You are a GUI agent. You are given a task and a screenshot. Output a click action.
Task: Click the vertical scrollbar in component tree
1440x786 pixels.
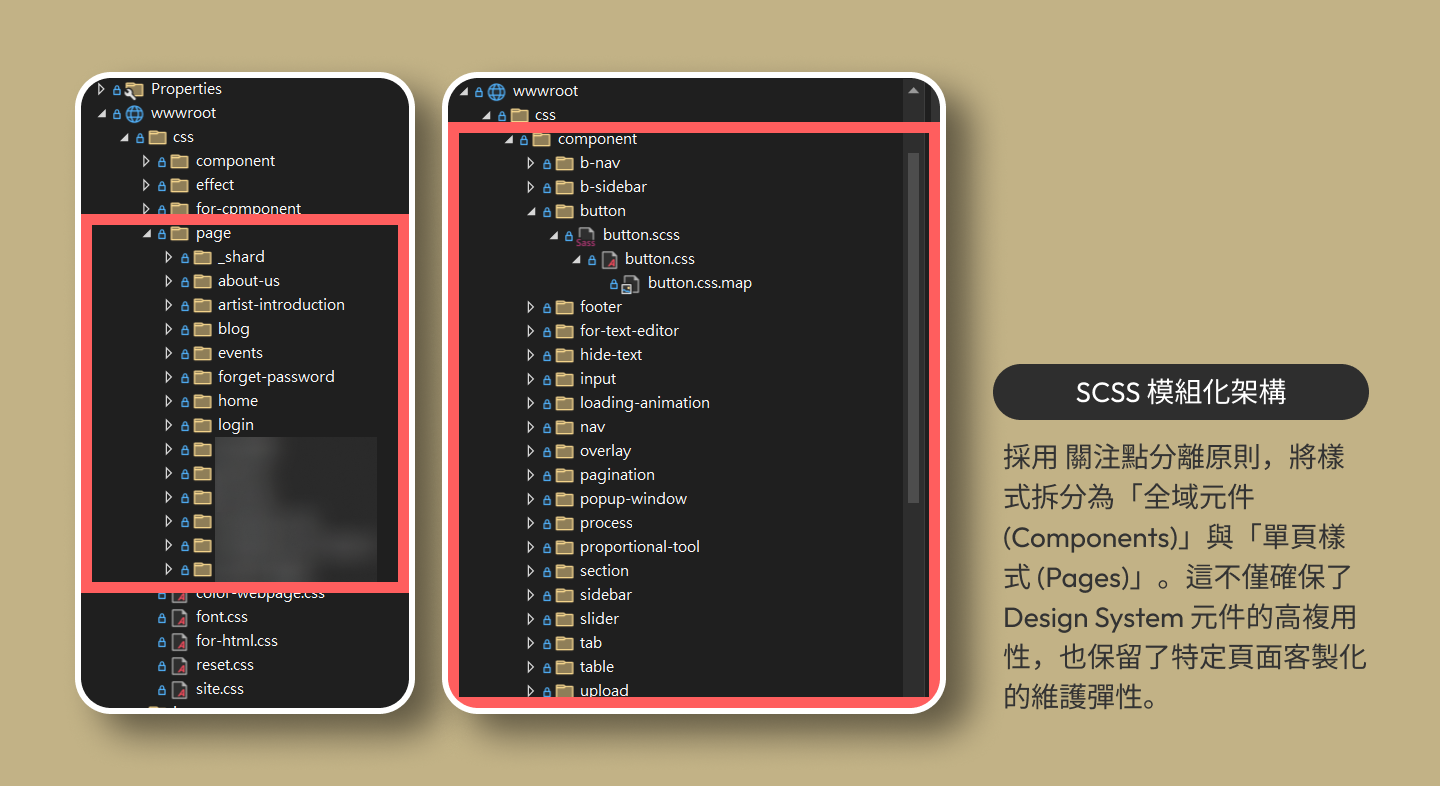tap(913, 328)
